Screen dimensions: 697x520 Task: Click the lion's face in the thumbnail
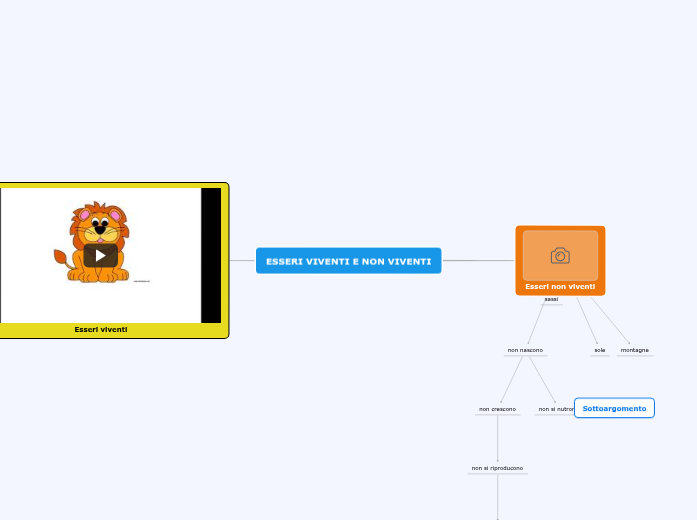coord(99,225)
